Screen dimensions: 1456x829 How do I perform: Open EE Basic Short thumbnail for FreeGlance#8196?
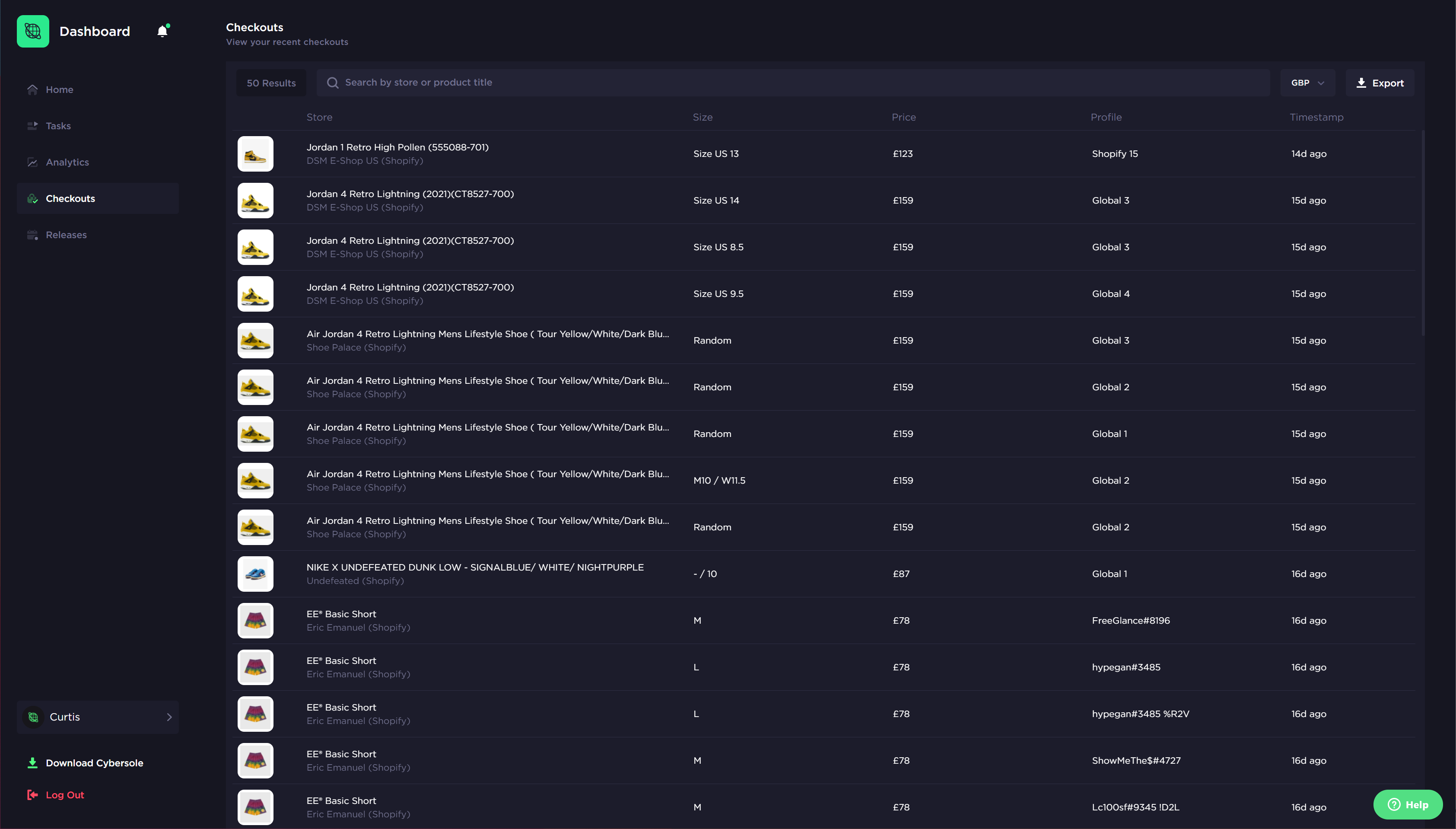click(255, 621)
